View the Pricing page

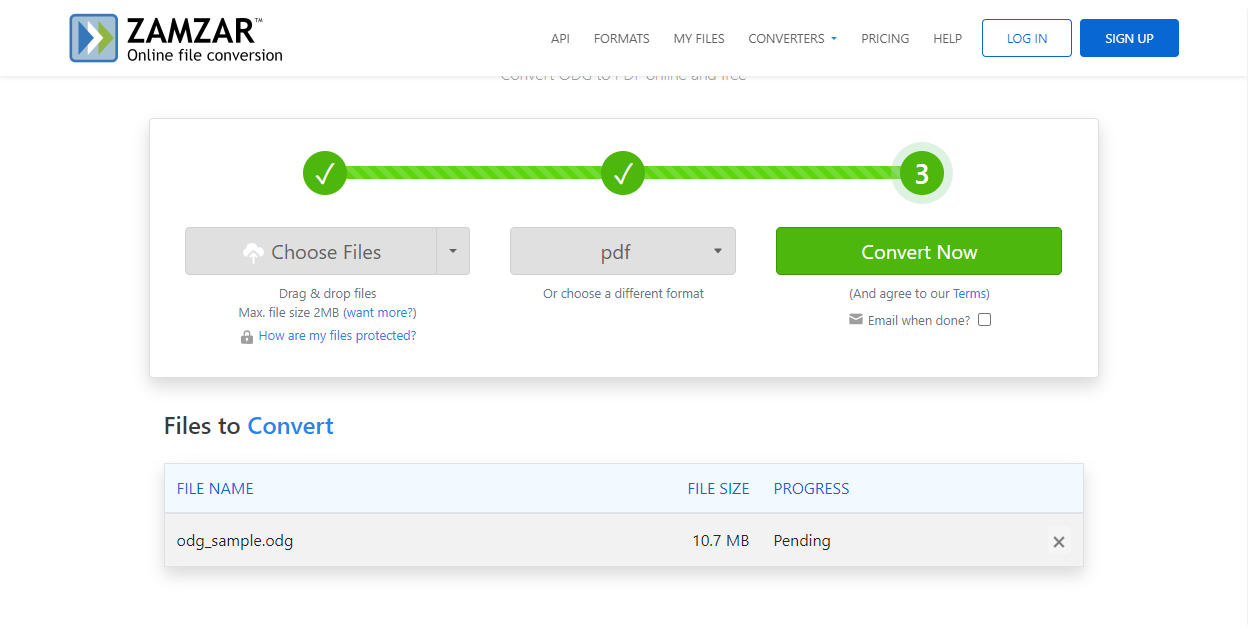(x=885, y=38)
